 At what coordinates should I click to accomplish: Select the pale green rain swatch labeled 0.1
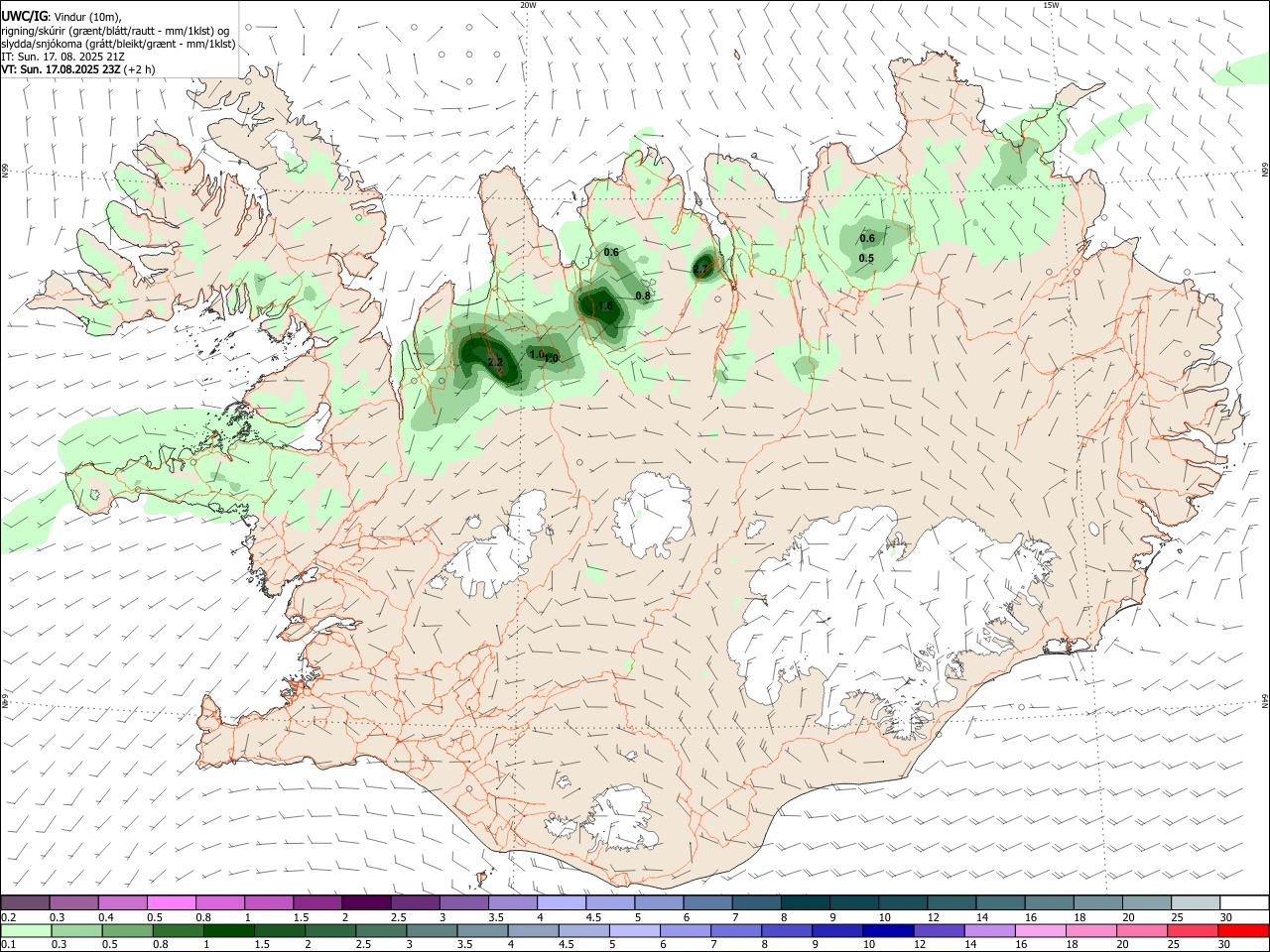coord(26,930)
